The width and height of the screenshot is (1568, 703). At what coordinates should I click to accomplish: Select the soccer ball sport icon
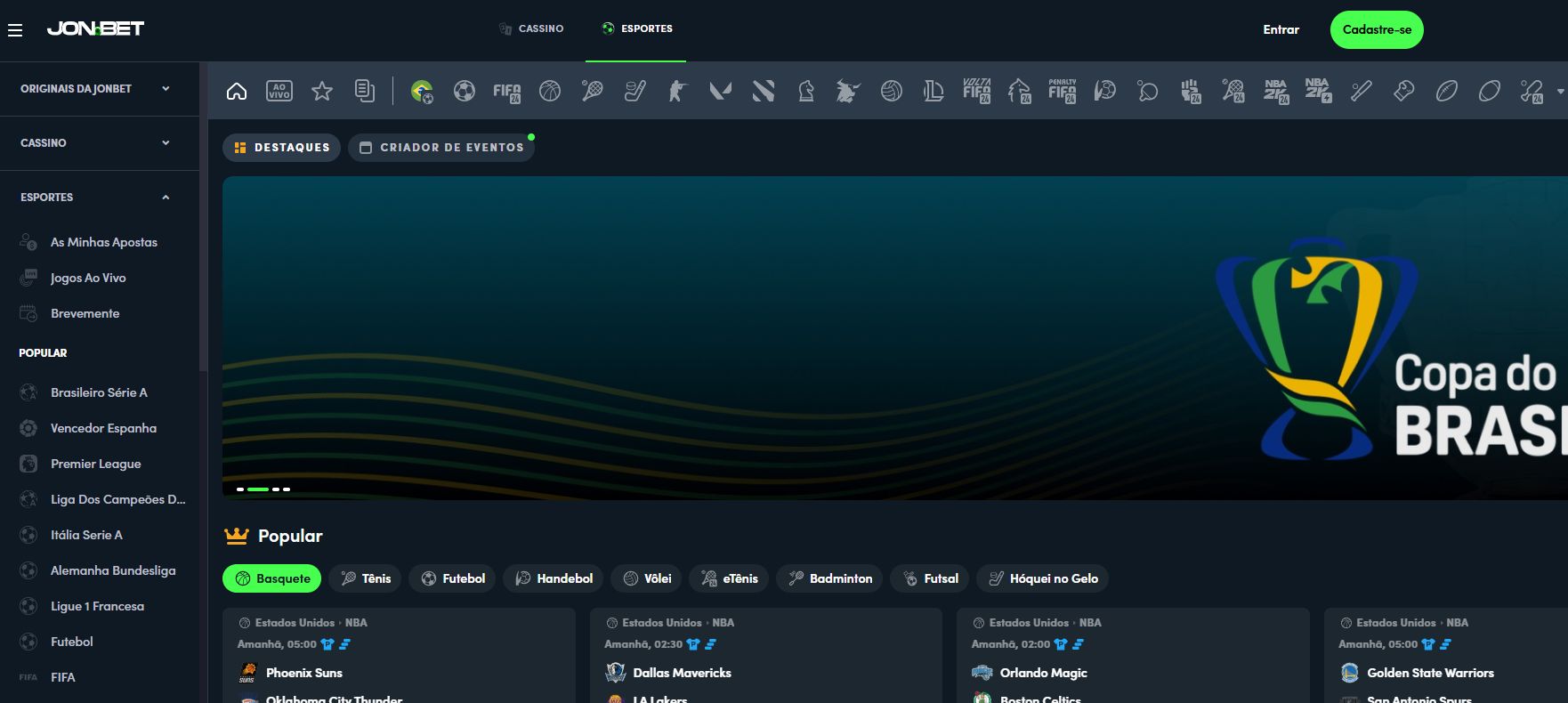pyautogui.click(x=465, y=91)
